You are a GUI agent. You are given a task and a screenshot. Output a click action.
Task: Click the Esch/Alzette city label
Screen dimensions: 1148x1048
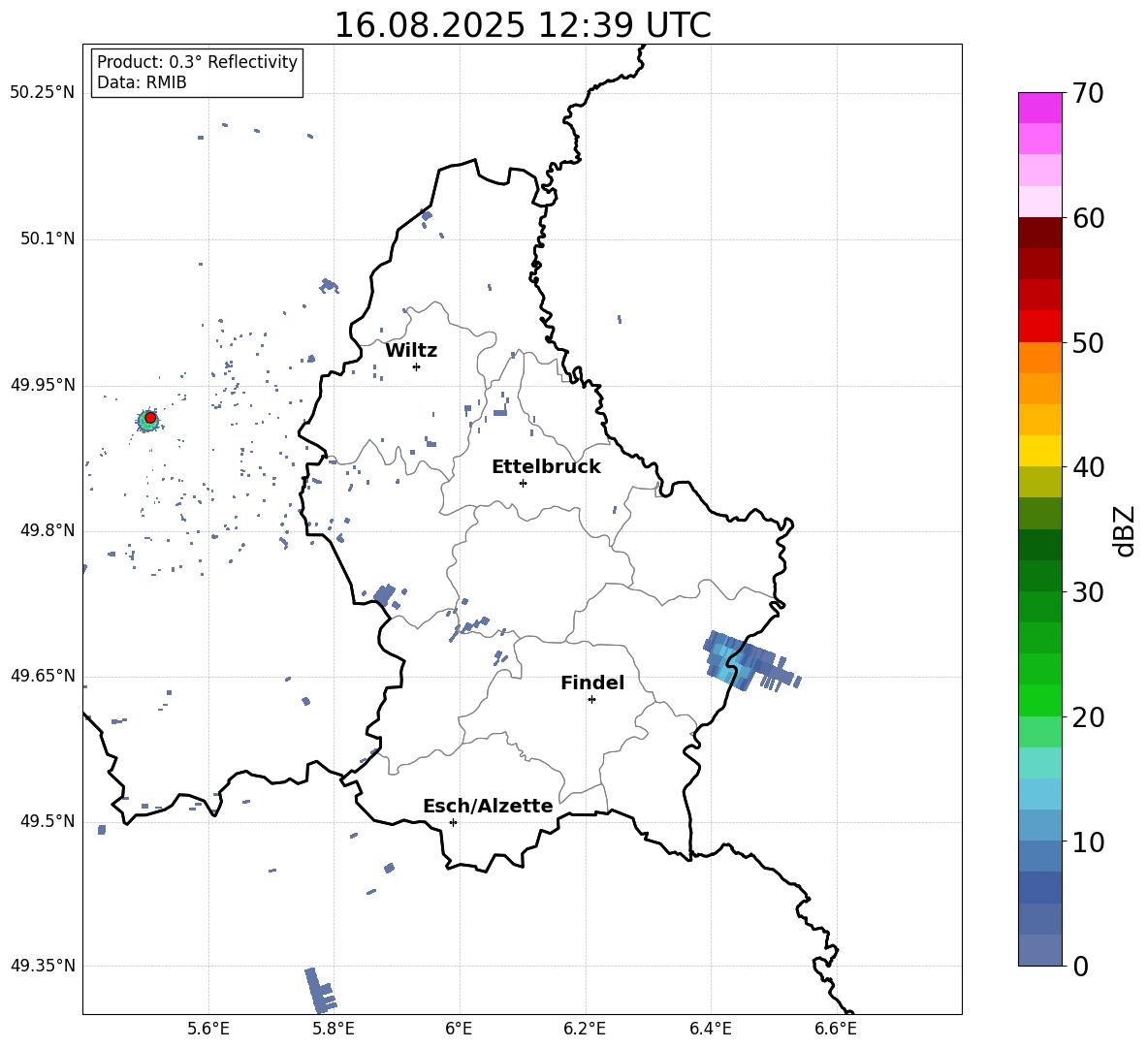coord(488,806)
